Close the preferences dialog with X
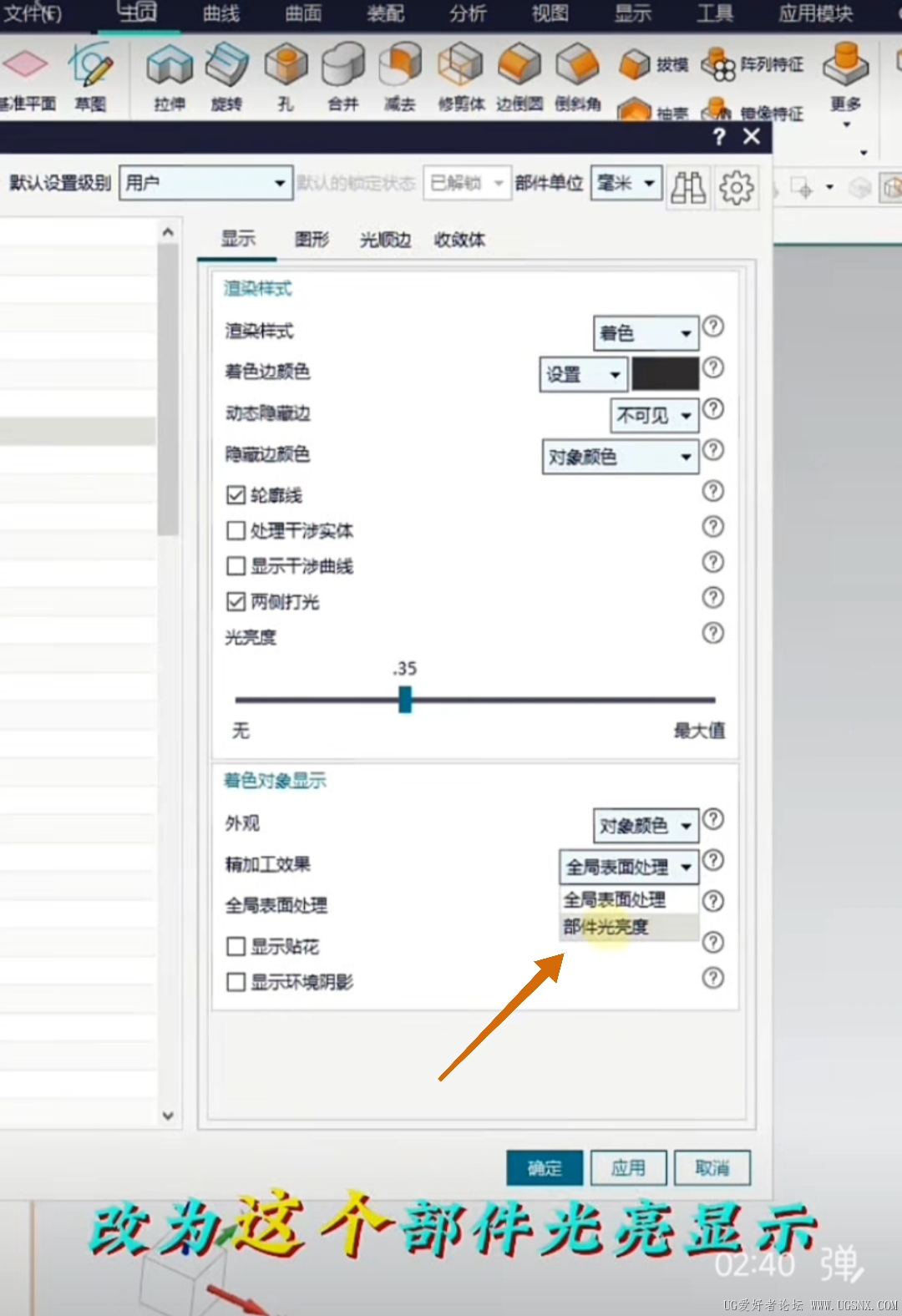 pos(752,136)
